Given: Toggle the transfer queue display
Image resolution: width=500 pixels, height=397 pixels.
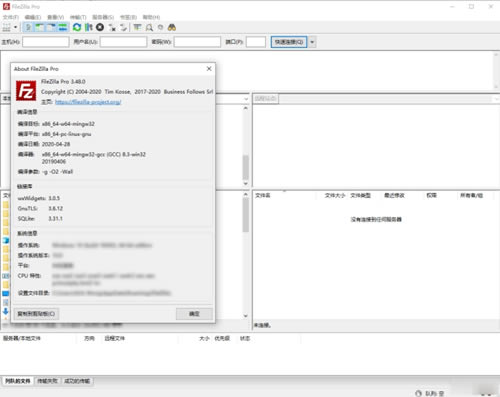Looking at the screenshot, I should pos(63,27).
